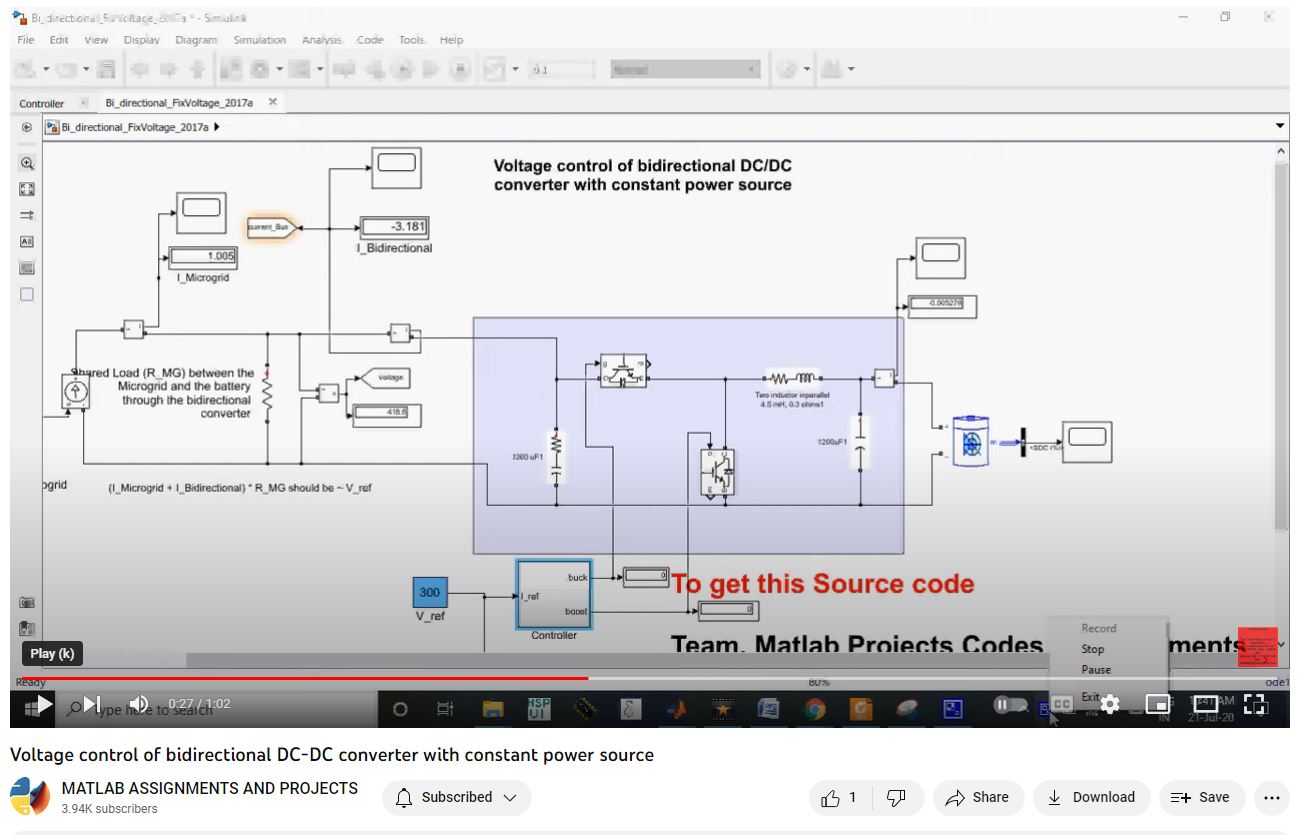The height and width of the screenshot is (835, 1302).
Task: Open the Save to playlist menu
Action: point(1199,797)
